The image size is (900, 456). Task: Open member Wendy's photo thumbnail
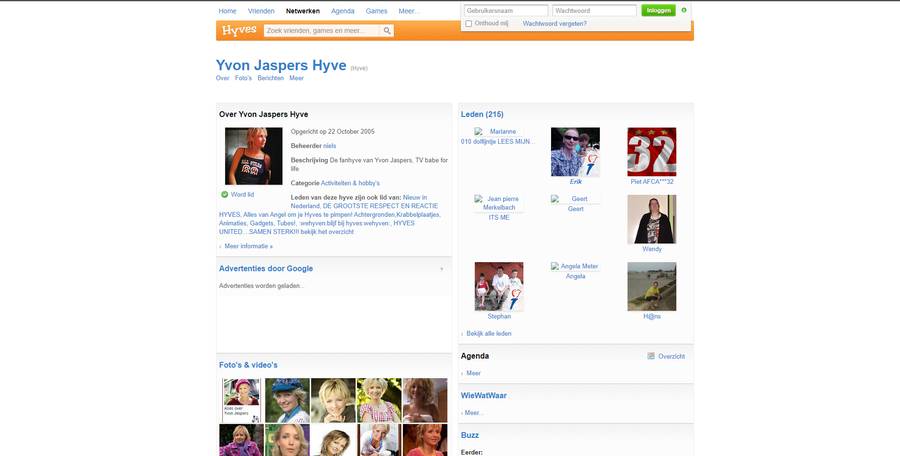tap(651, 219)
